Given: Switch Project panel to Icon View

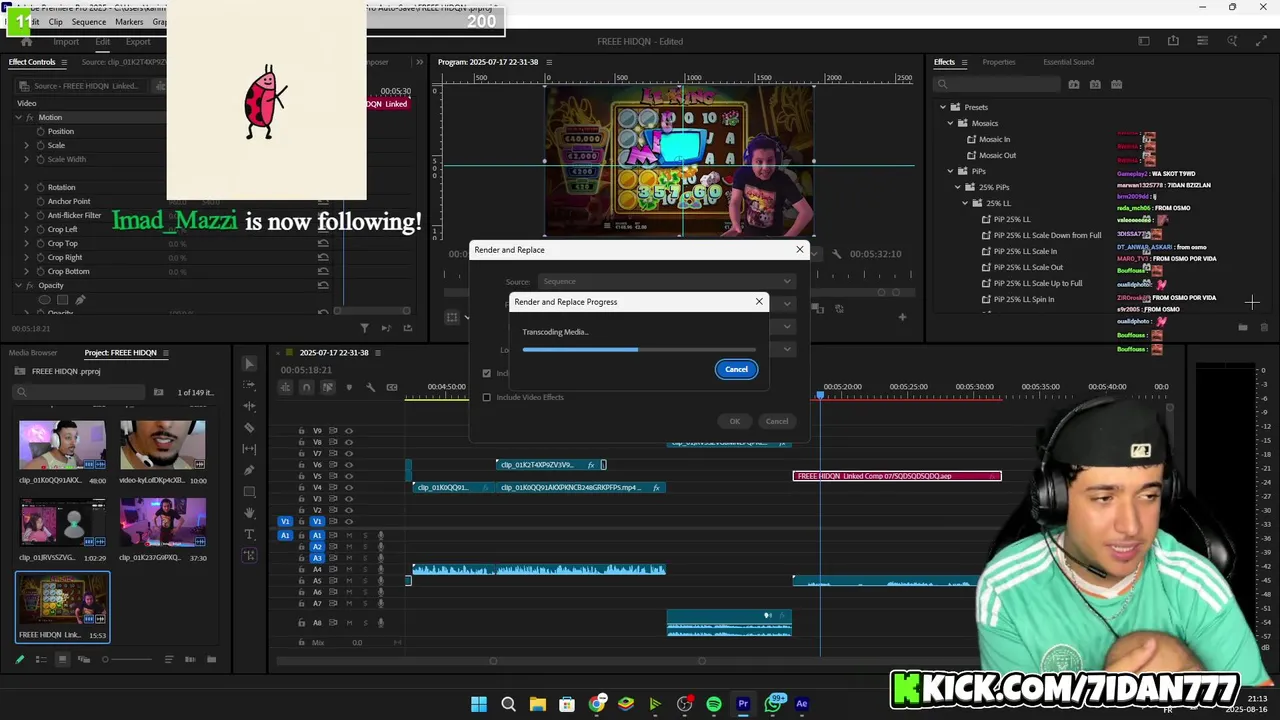Looking at the screenshot, I should tap(62, 659).
